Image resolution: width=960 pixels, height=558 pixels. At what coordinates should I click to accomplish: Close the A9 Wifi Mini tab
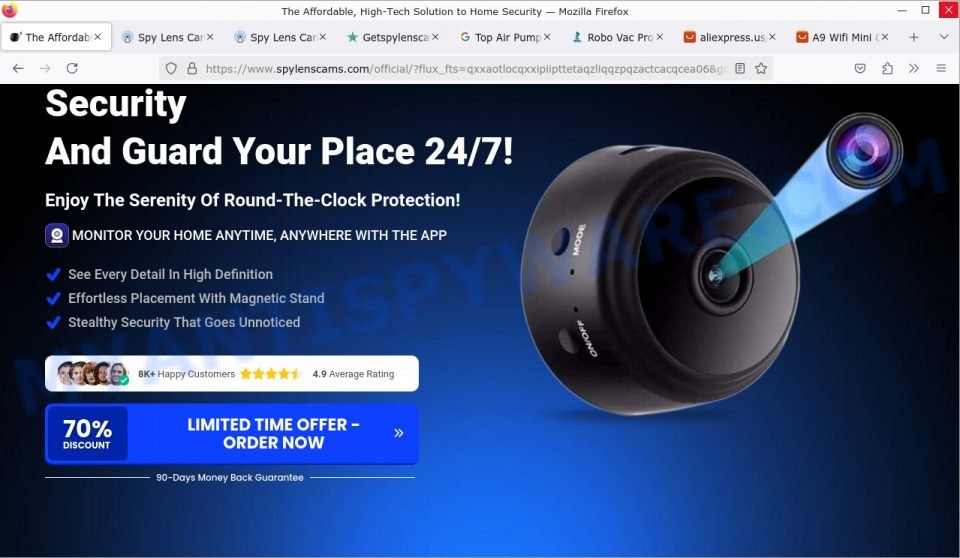(x=885, y=37)
